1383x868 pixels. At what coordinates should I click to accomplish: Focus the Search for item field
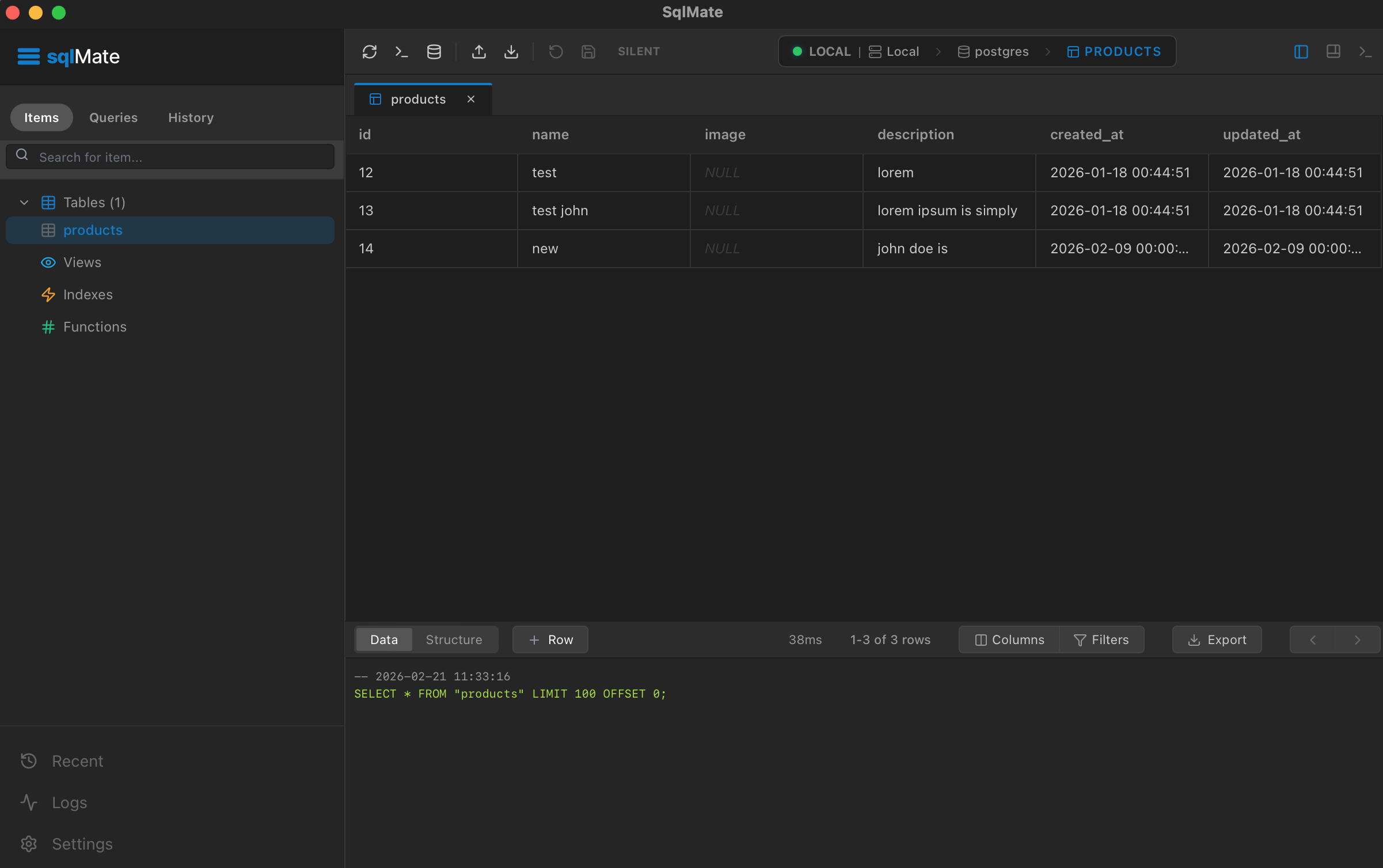[170, 157]
